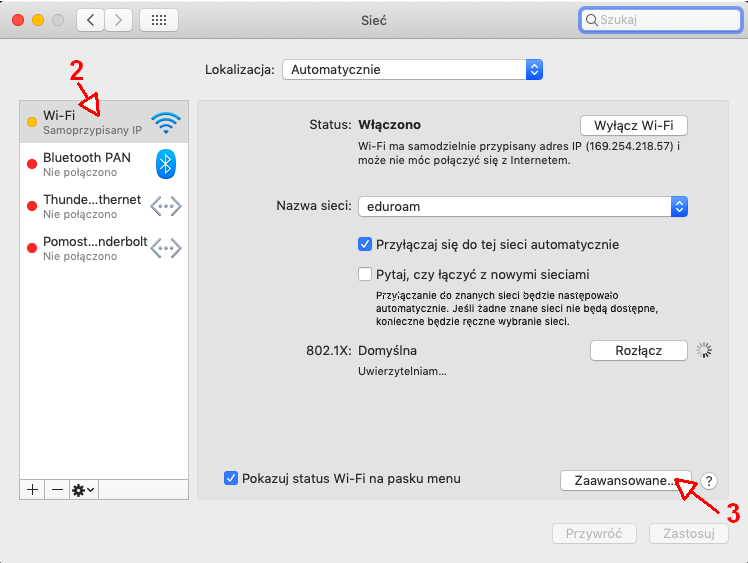
Task: Click the Thunderbolt Bridge arrows icon
Action: pyautogui.click(x=166, y=248)
